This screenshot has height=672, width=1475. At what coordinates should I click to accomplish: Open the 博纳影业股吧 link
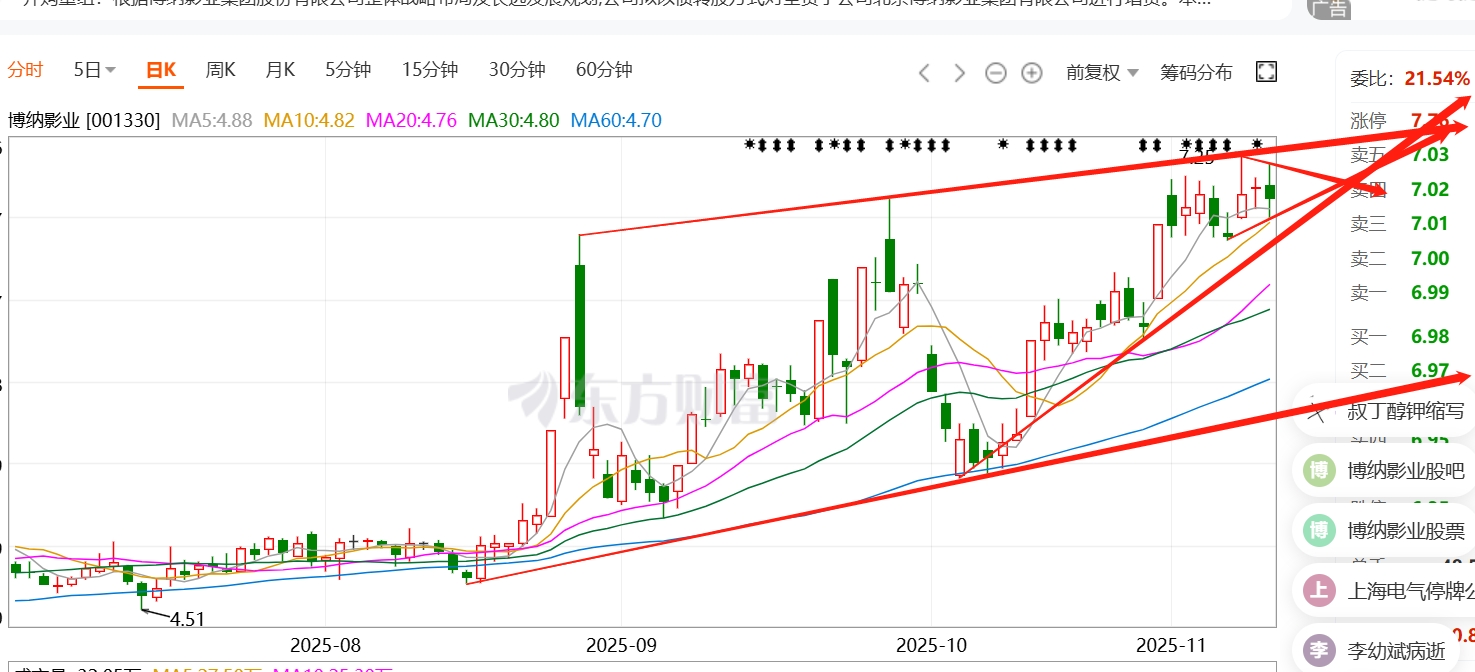(1405, 472)
